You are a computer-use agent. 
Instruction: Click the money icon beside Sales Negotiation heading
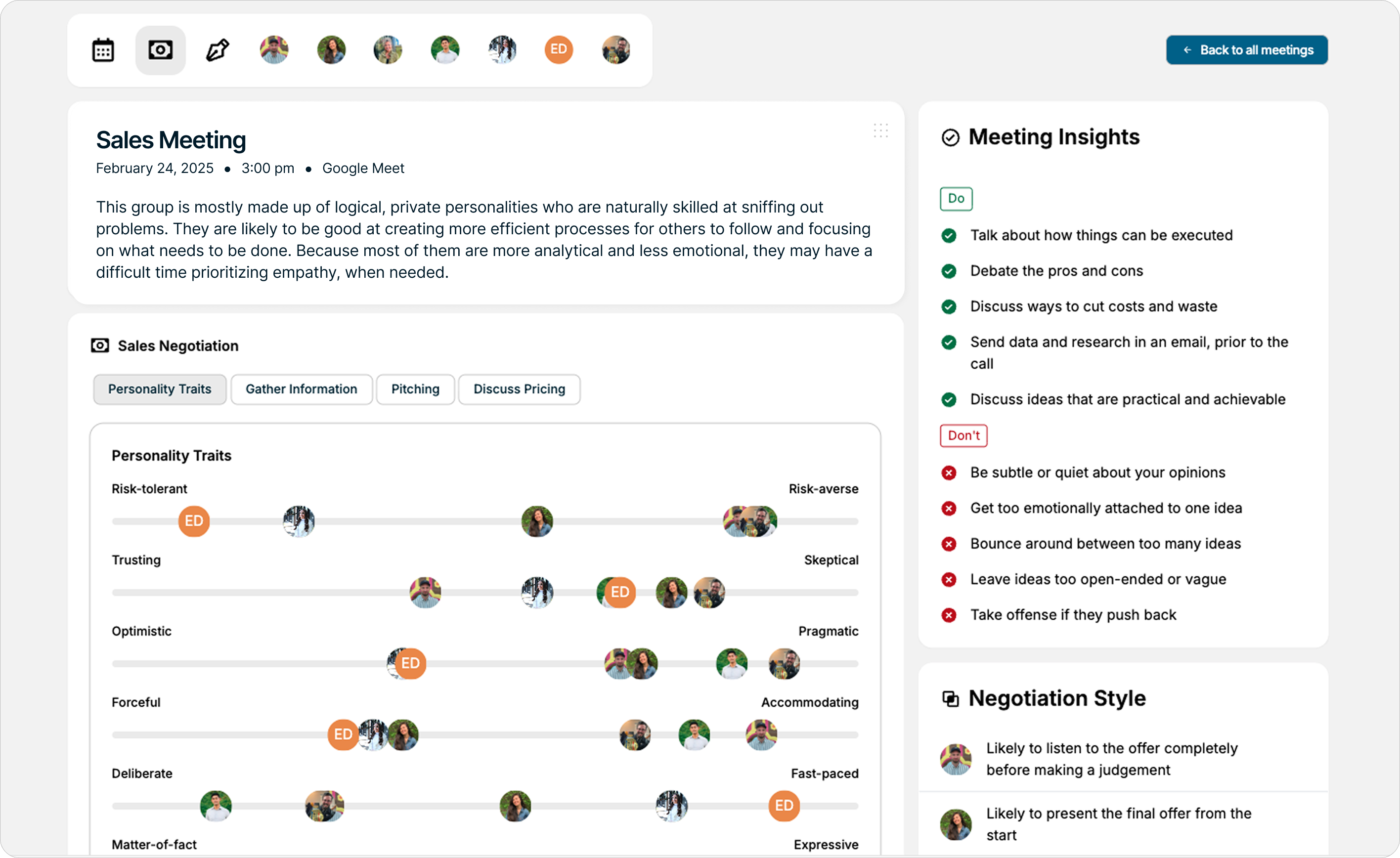coord(100,345)
